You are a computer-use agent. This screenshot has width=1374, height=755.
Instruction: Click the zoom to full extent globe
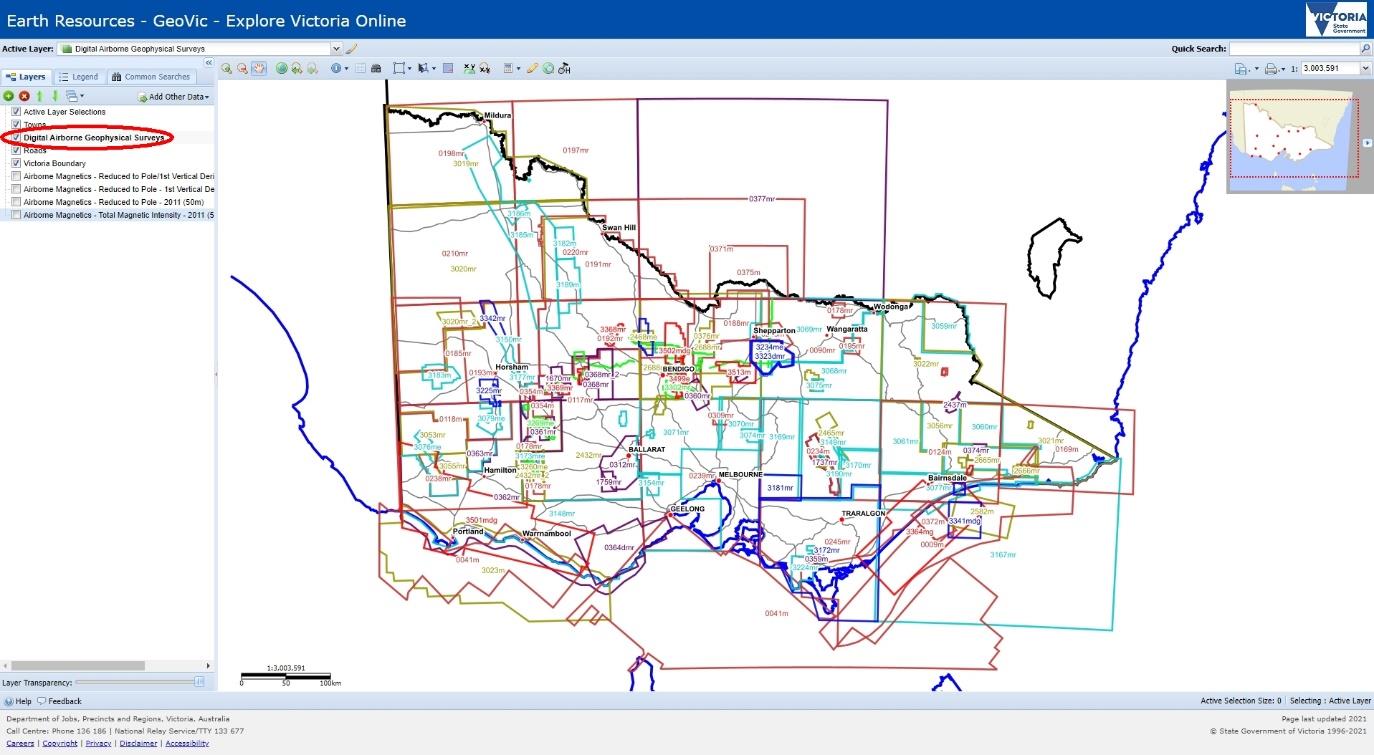pos(282,68)
